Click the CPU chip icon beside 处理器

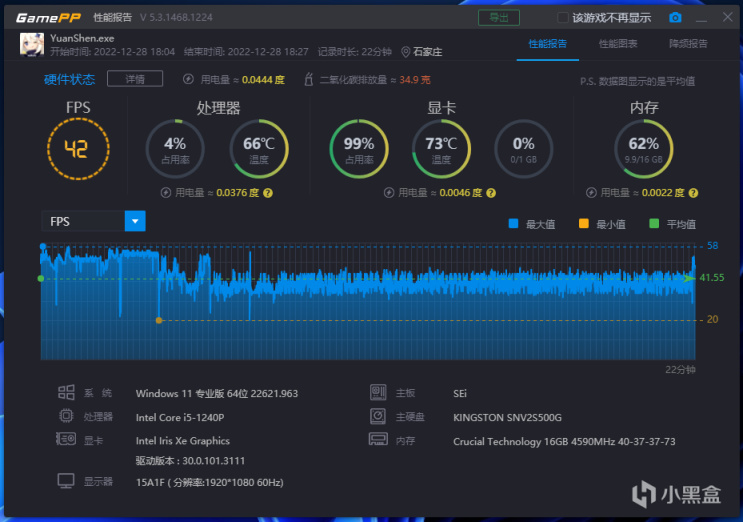click(66, 416)
